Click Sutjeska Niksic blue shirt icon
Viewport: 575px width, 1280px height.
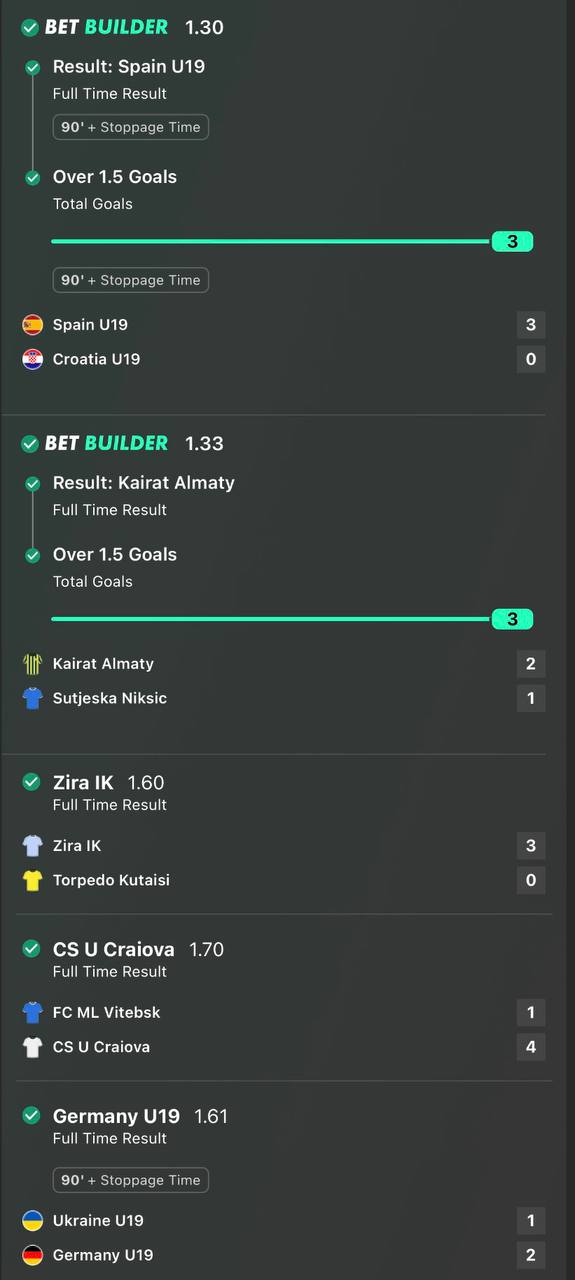tap(33, 698)
